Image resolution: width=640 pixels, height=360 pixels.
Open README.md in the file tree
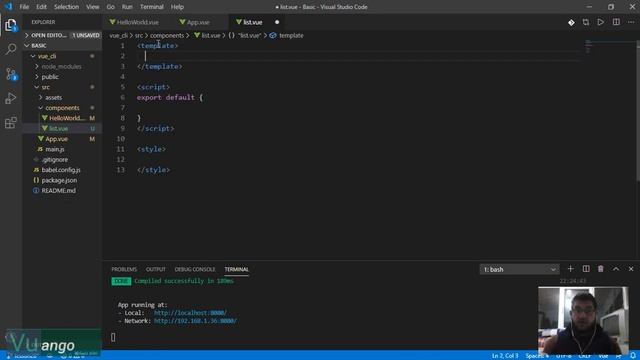coord(62,191)
